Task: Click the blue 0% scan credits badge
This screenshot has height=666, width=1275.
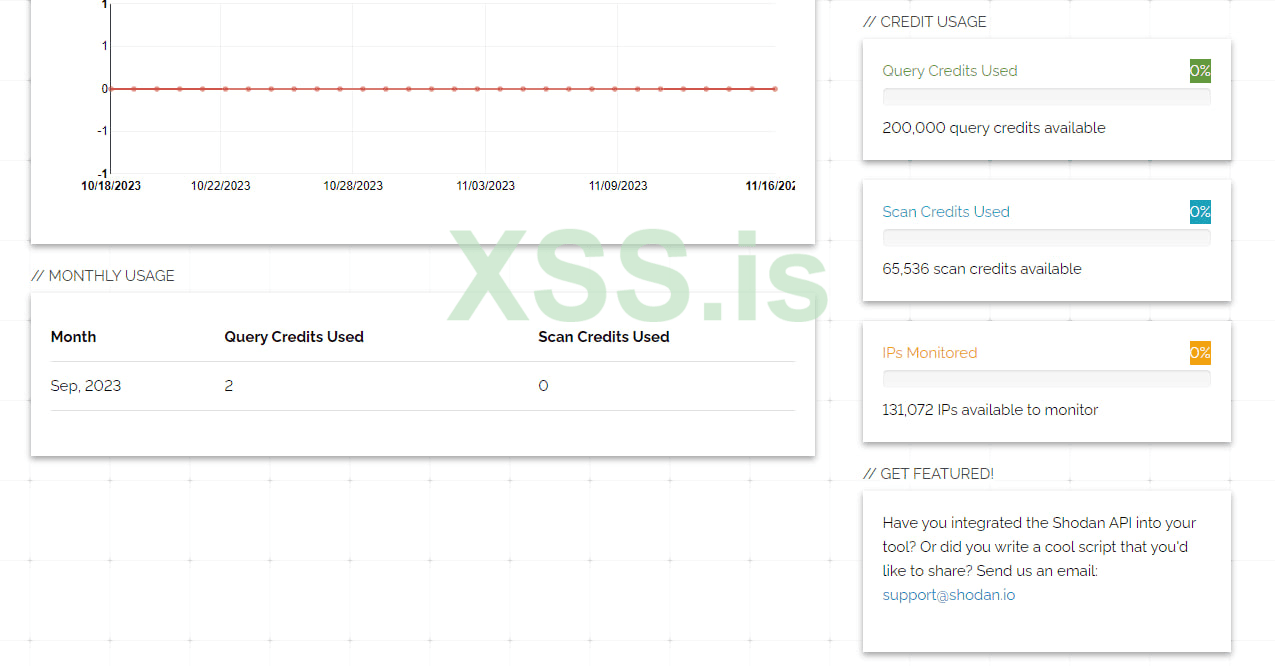Action: click(1200, 212)
